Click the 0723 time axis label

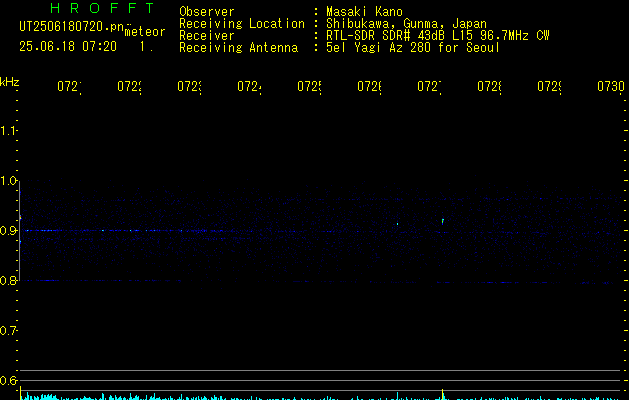pyautogui.click(x=189, y=87)
